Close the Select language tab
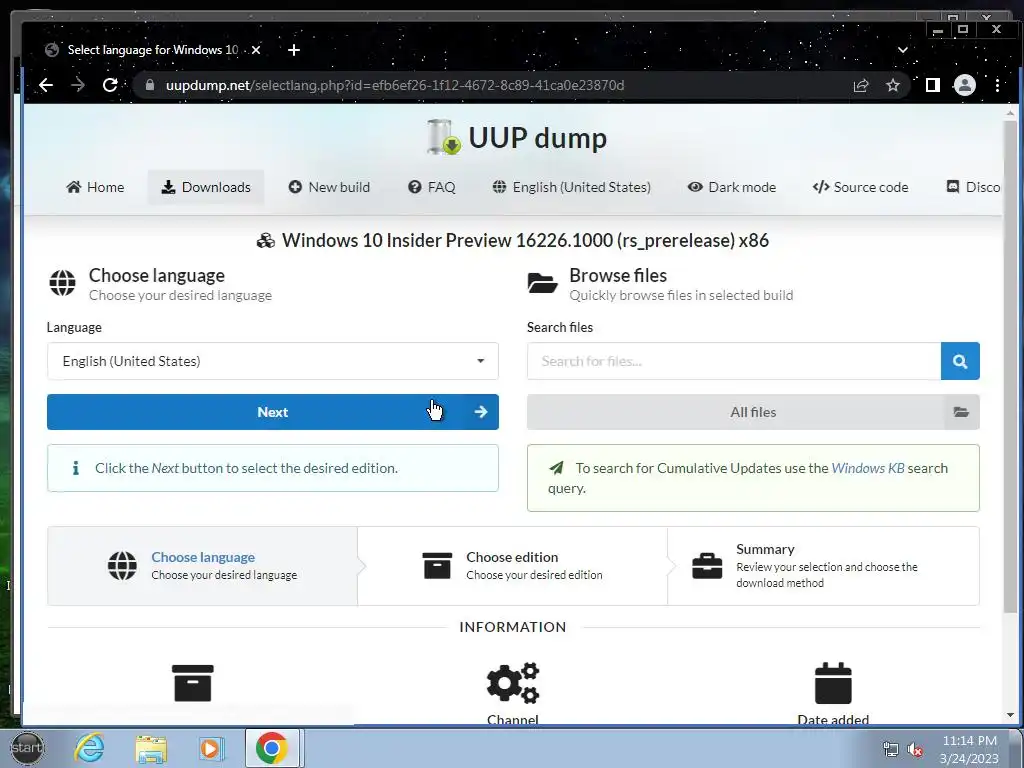Viewport: 1024px width, 768px height. coord(256,50)
